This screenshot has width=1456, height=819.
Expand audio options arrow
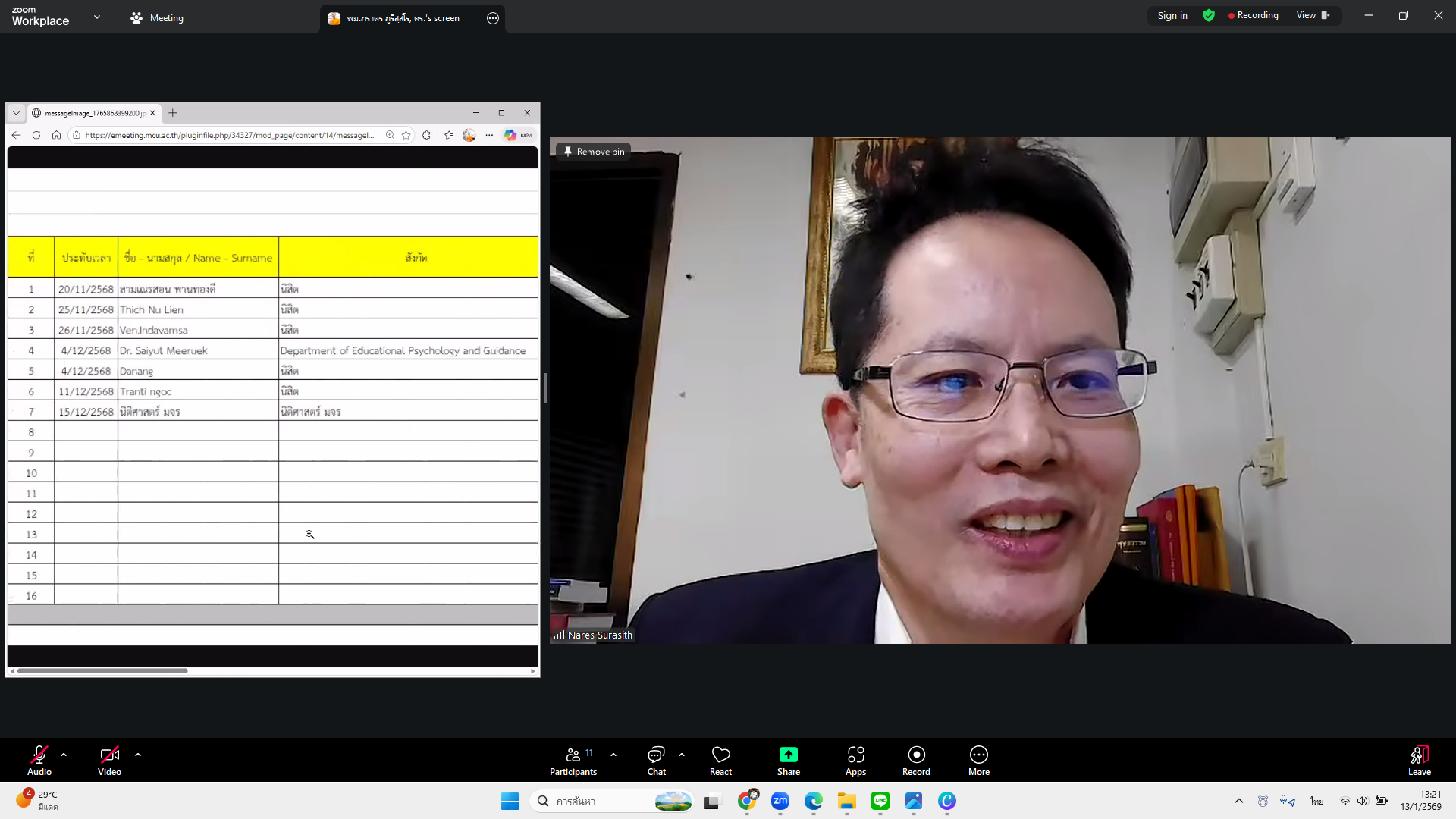pyautogui.click(x=64, y=755)
